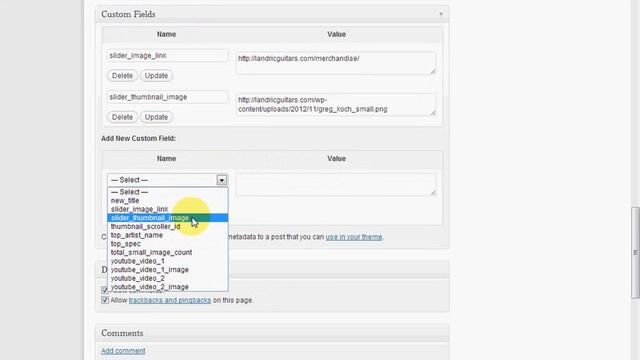Choose youtube_video_2_image from the dropdown list
The width and height of the screenshot is (640, 360).
[x=167, y=287]
